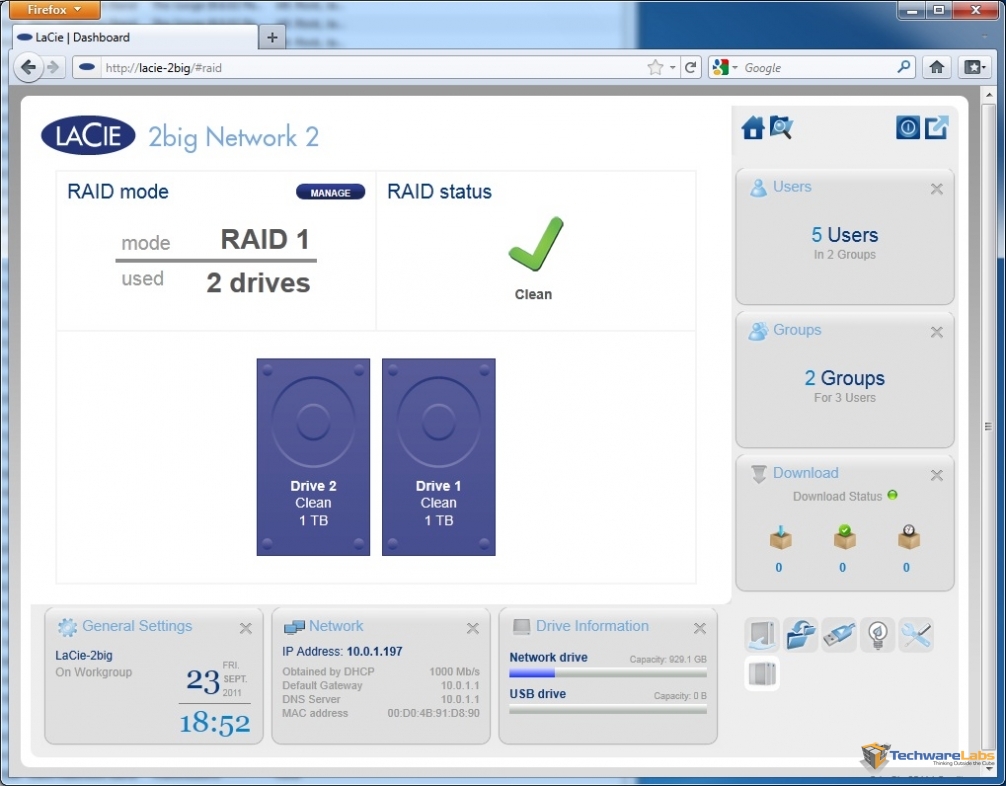Click the IP Address 10.0.1.197 text
Image resolution: width=1006 pixels, height=786 pixels.
342,651
